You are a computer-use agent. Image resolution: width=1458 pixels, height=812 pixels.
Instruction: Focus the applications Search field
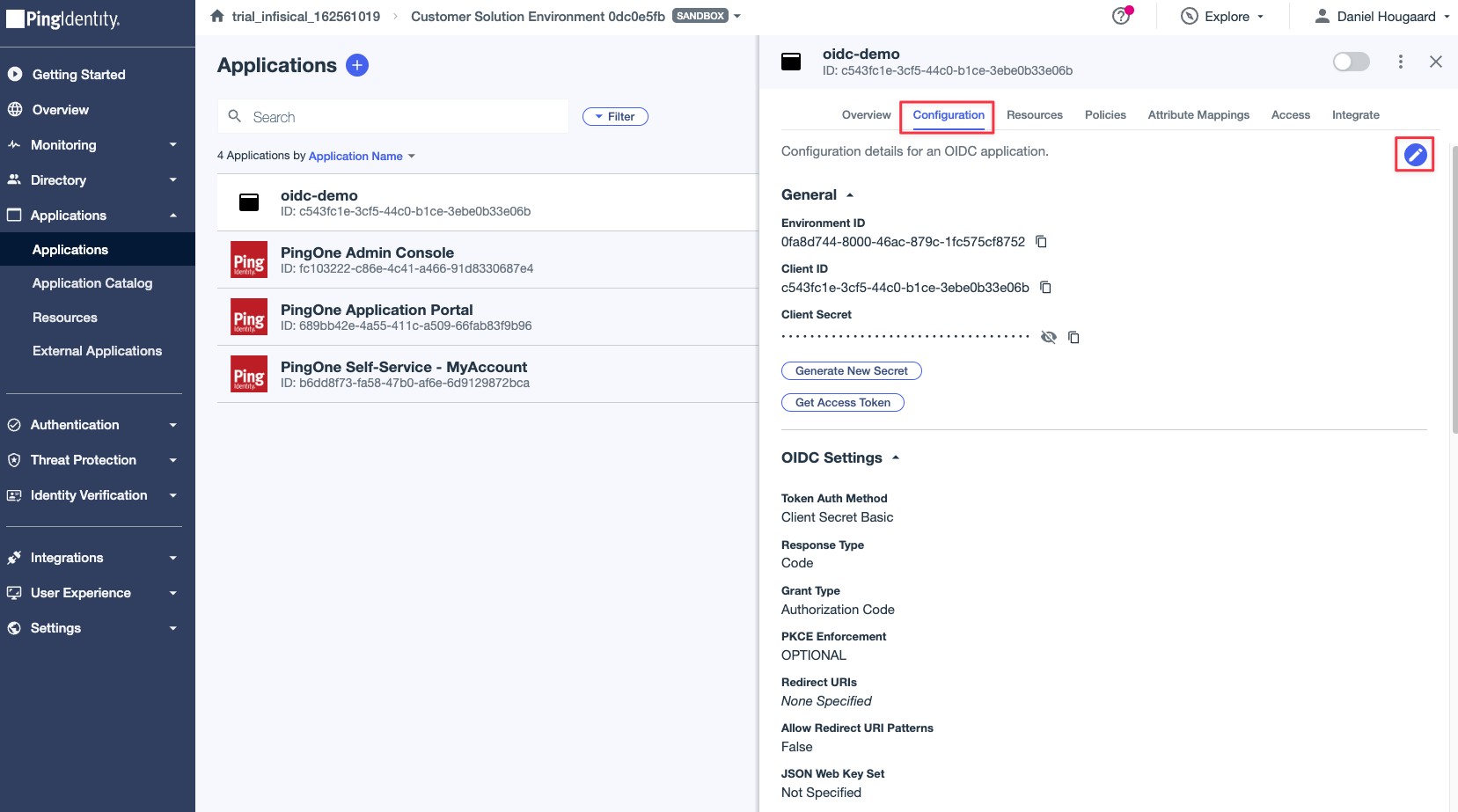pos(393,117)
